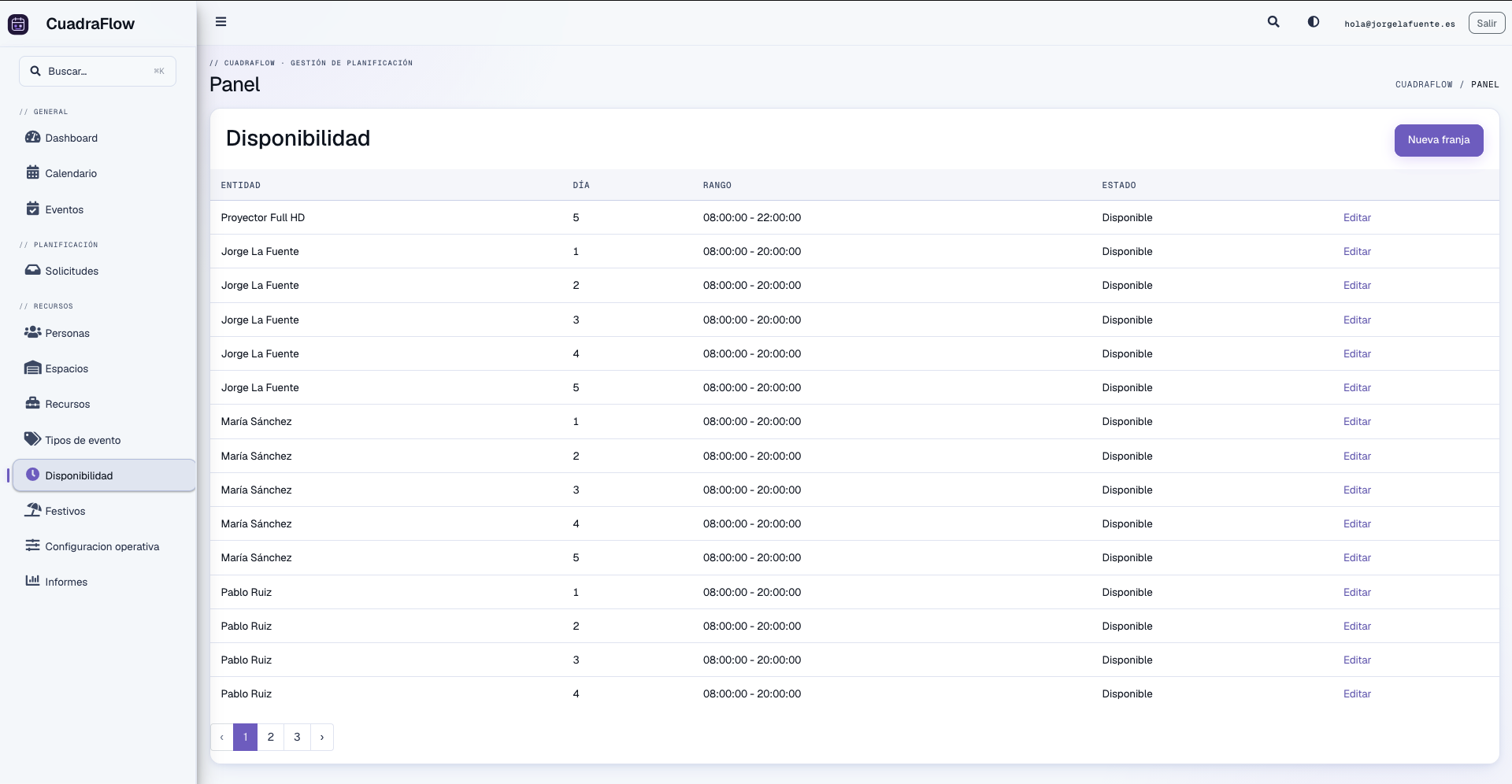Click the ESTADO column header
Viewport: 1512px width, 784px height.
click(x=1119, y=185)
